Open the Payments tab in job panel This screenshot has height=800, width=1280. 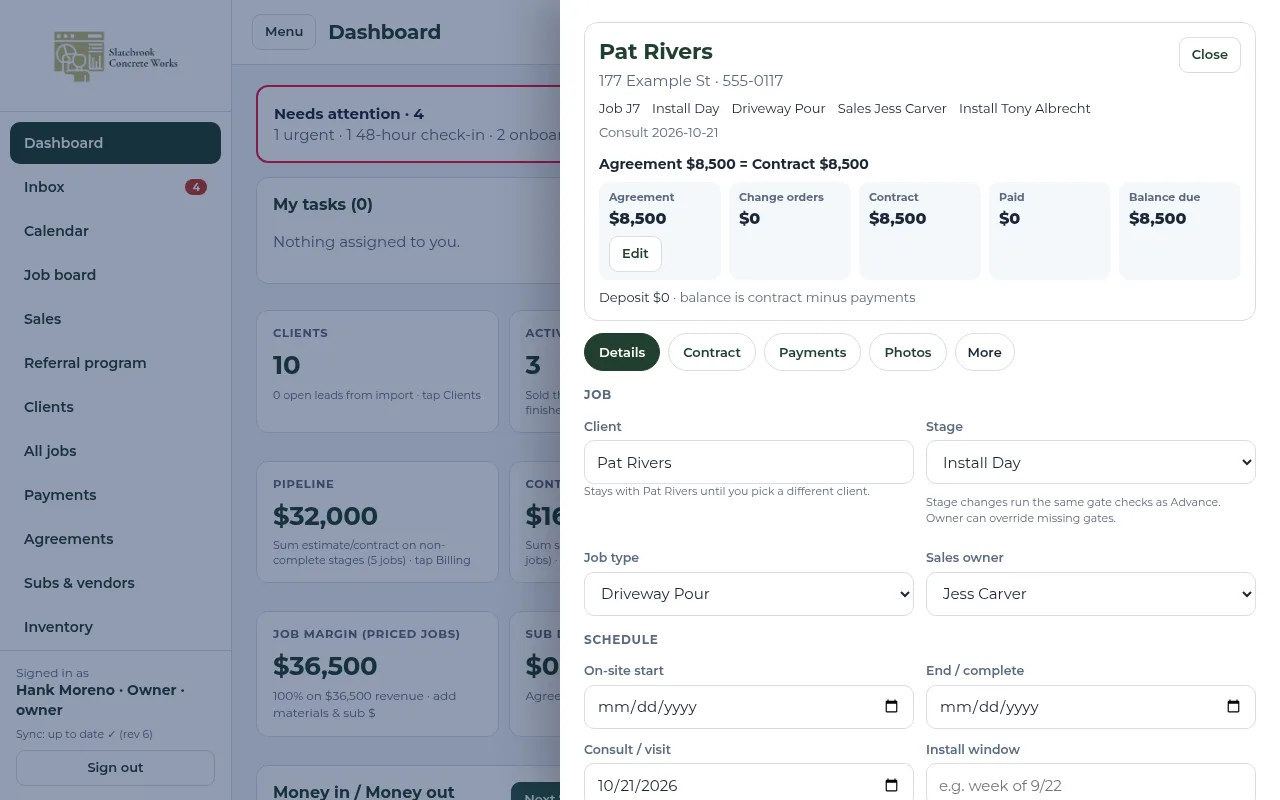pyautogui.click(x=812, y=352)
